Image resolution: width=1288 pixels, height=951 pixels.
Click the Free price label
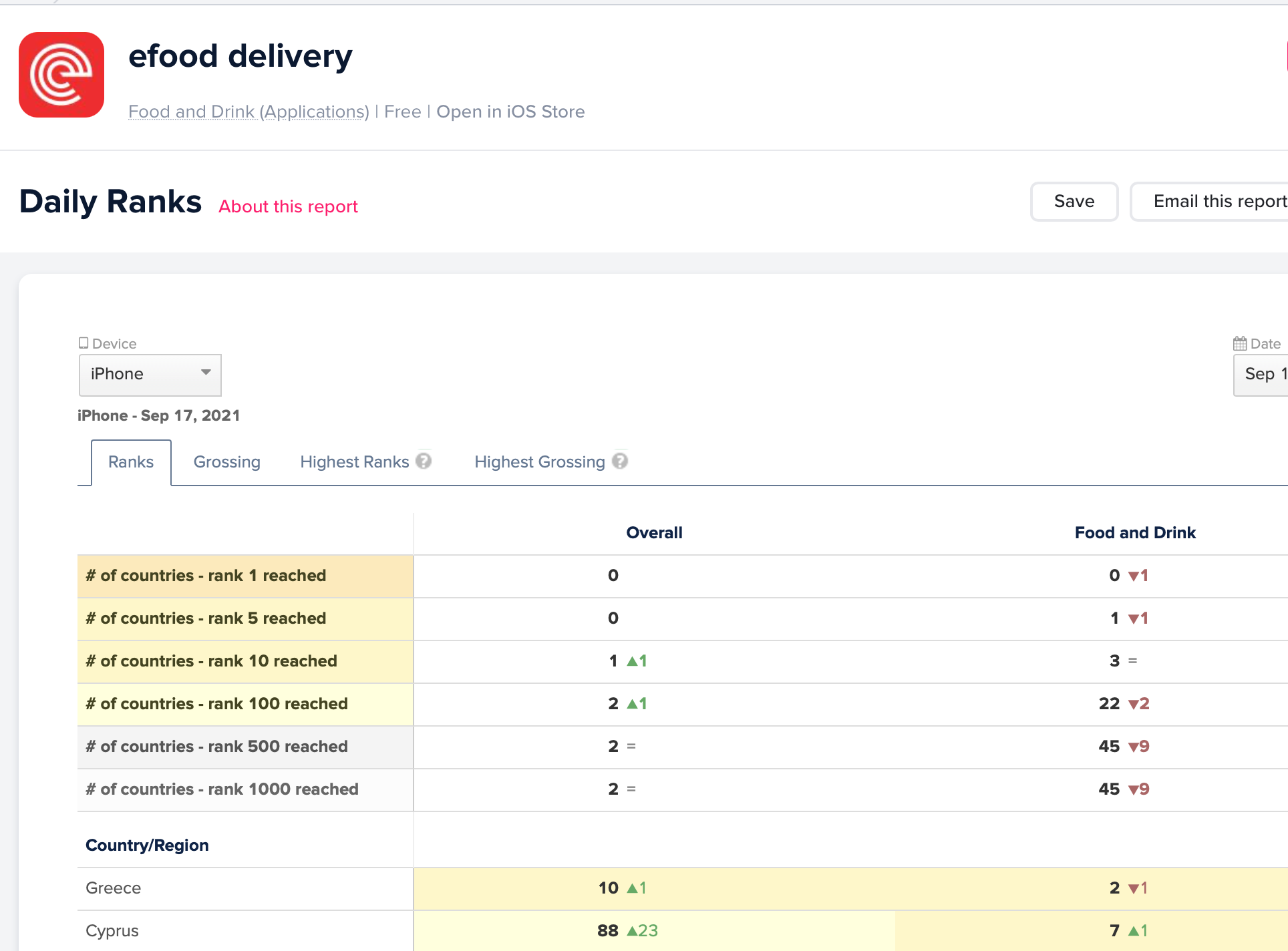pyautogui.click(x=403, y=112)
